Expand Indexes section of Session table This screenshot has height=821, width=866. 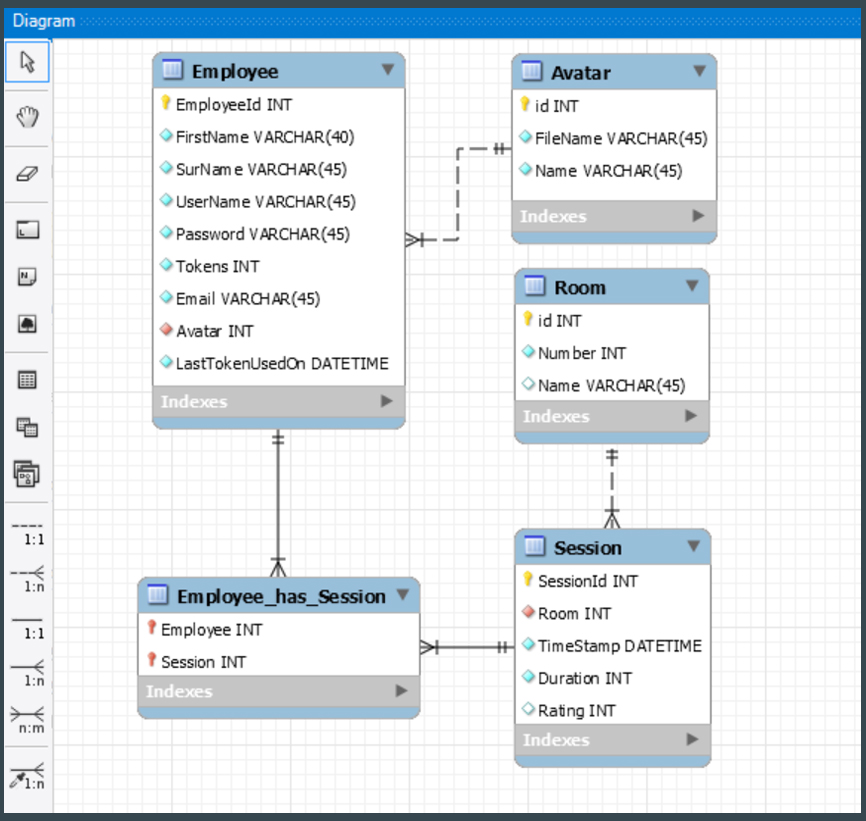click(692, 739)
